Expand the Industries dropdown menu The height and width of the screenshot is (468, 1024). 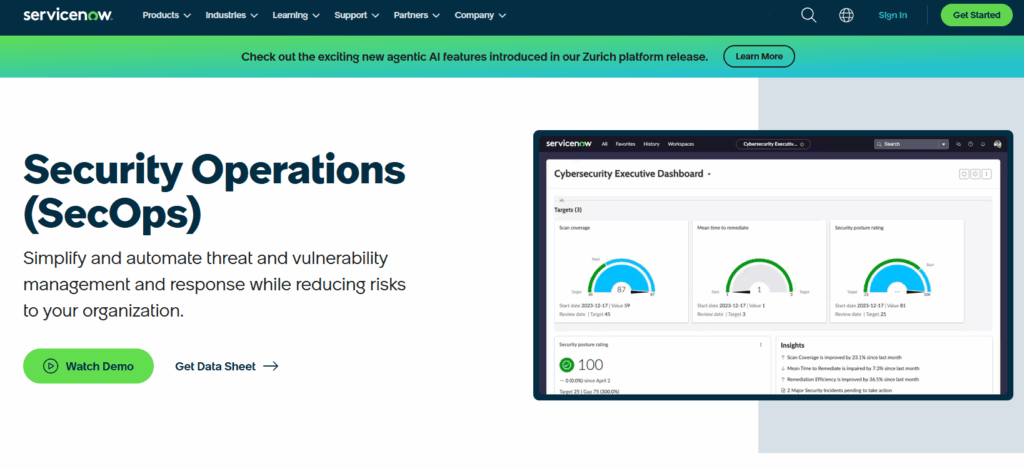(x=231, y=15)
